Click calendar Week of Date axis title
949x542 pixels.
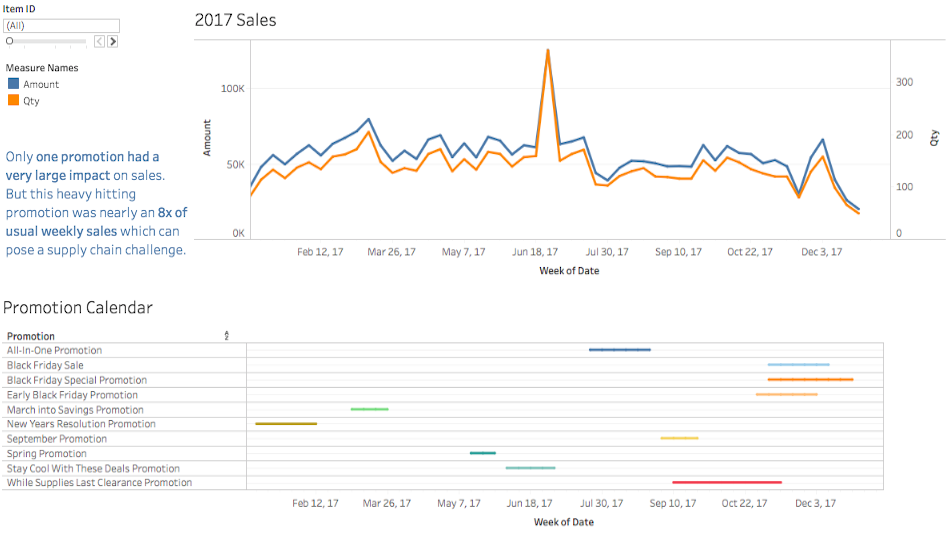pyautogui.click(x=564, y=522)
